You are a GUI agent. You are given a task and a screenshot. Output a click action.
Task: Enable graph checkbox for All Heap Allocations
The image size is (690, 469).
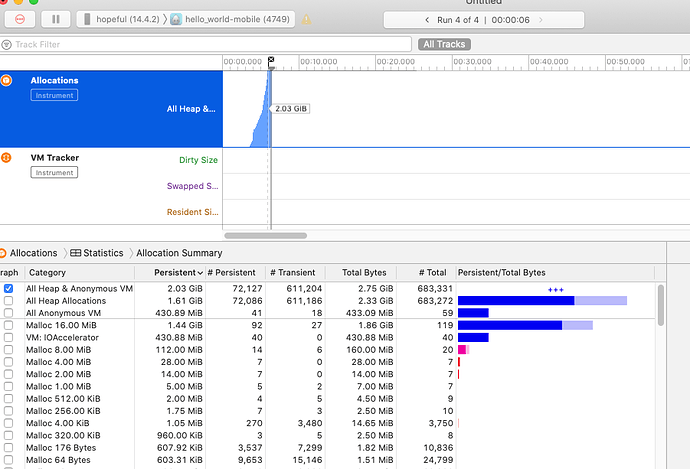click(x=8, y=301)
